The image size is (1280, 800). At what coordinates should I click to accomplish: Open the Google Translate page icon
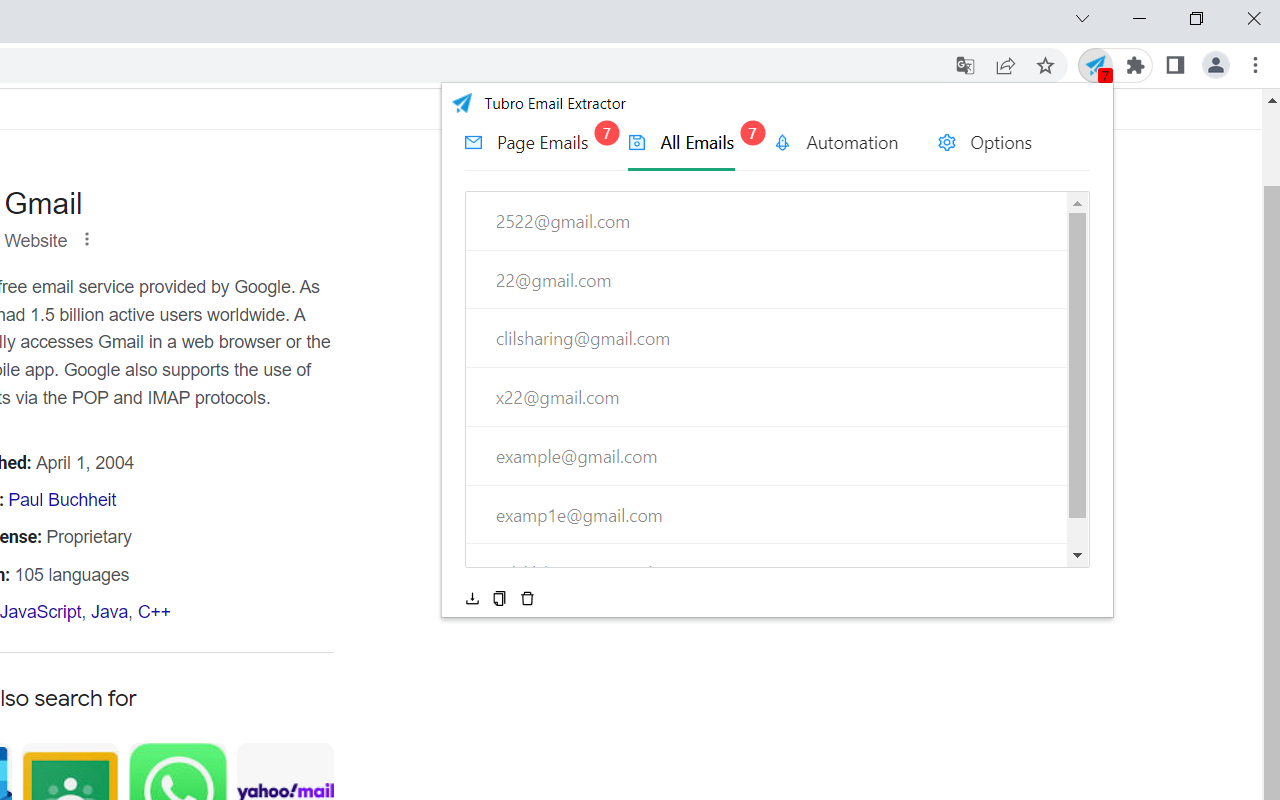pyautogui.click(x=965, y=66)
